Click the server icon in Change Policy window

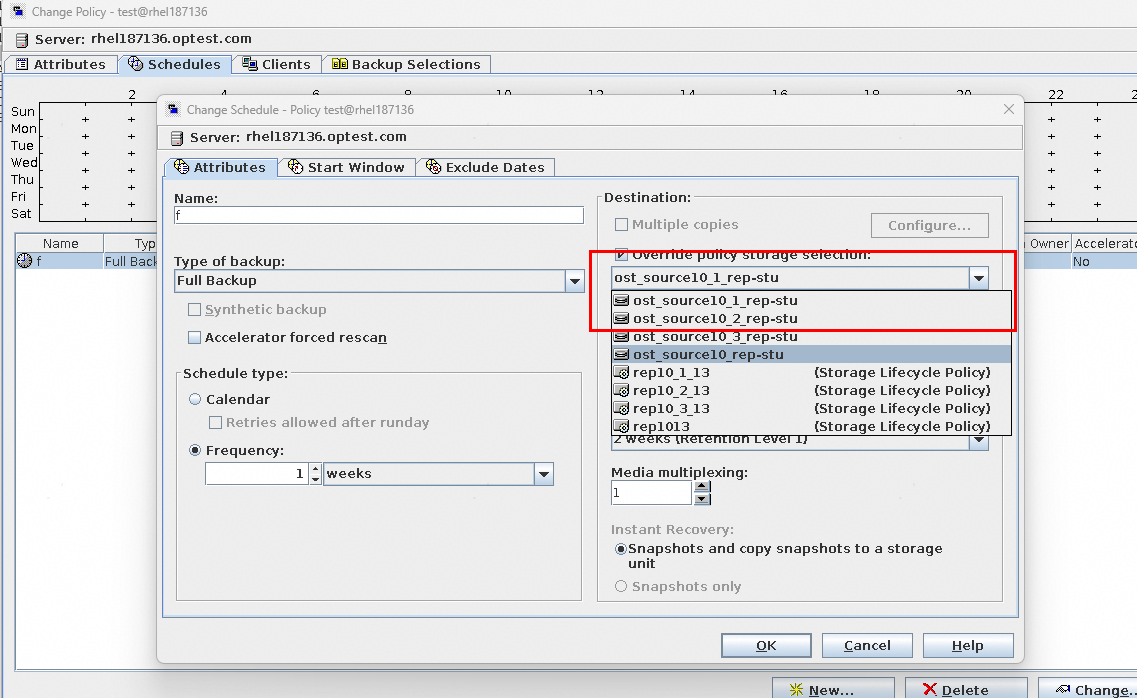coord(22,40)
